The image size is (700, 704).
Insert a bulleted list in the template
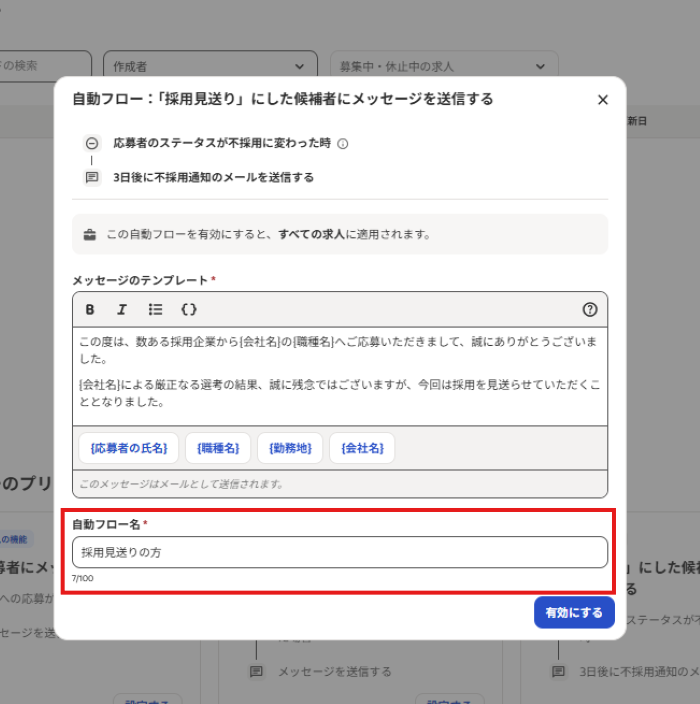click(155, 309)
